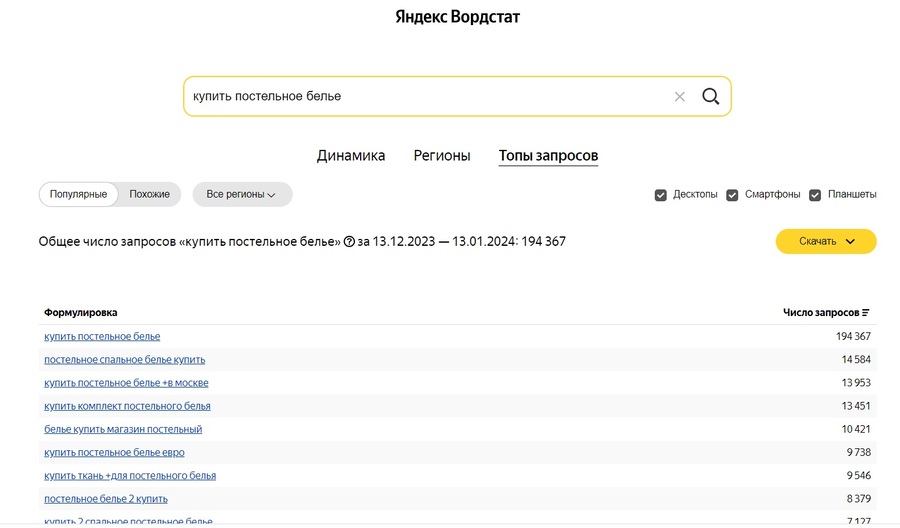This screenshot has height=528, width=900.
Task: Expand the Все регионы dropdown
Action: pyautogui.click(x=242, y=194)
